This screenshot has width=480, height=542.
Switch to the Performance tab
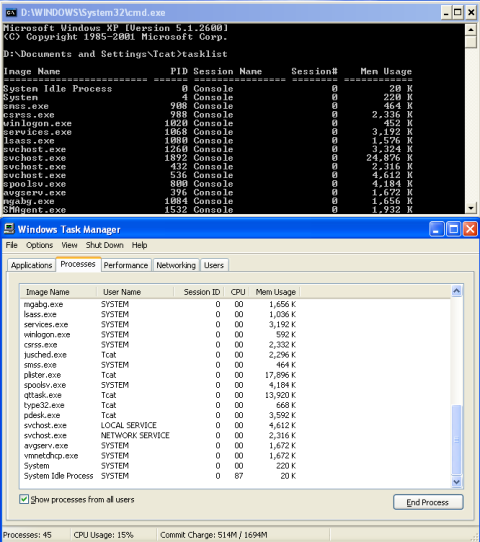[126, 265]
